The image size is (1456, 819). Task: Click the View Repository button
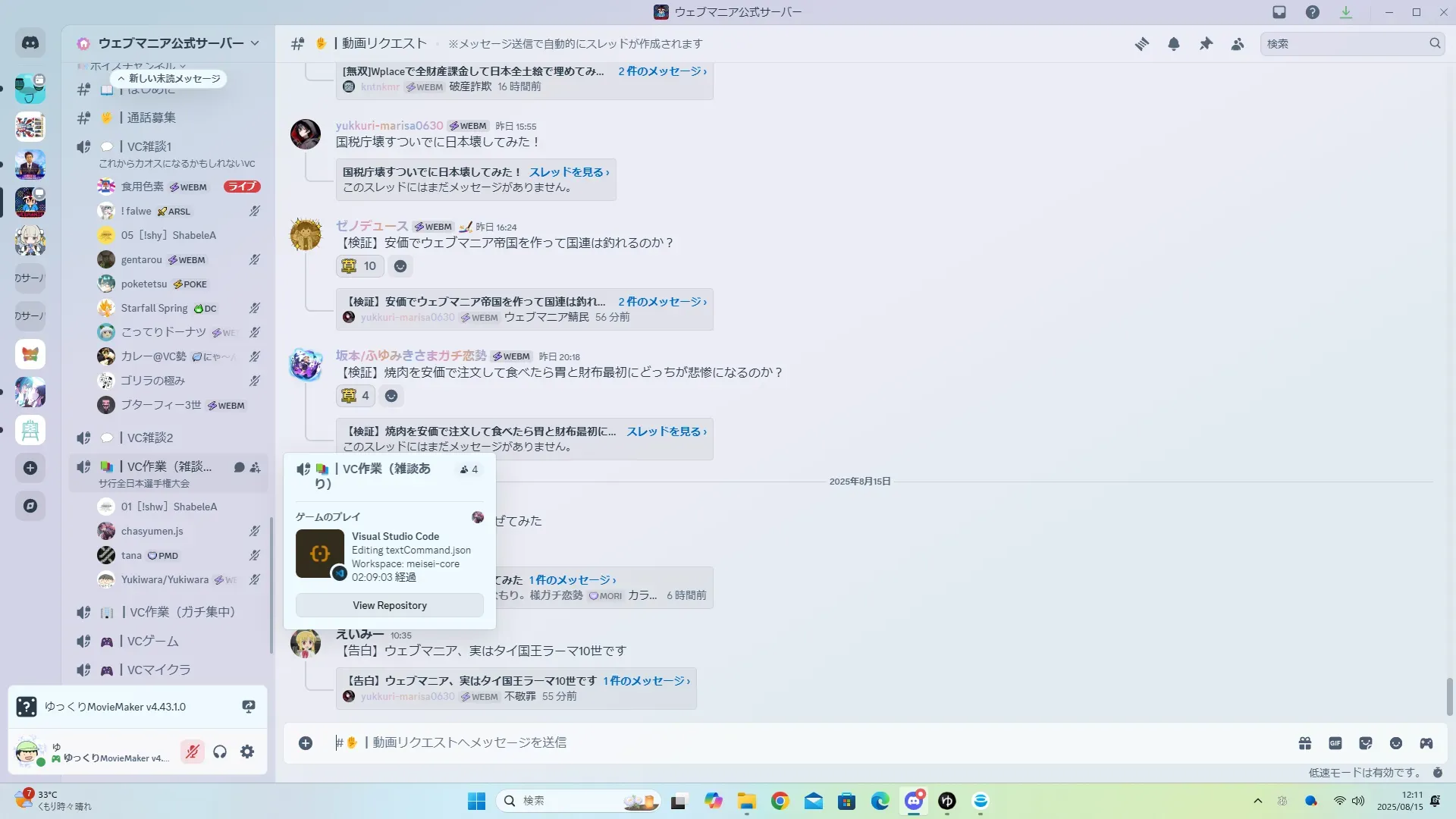(390, 605)
